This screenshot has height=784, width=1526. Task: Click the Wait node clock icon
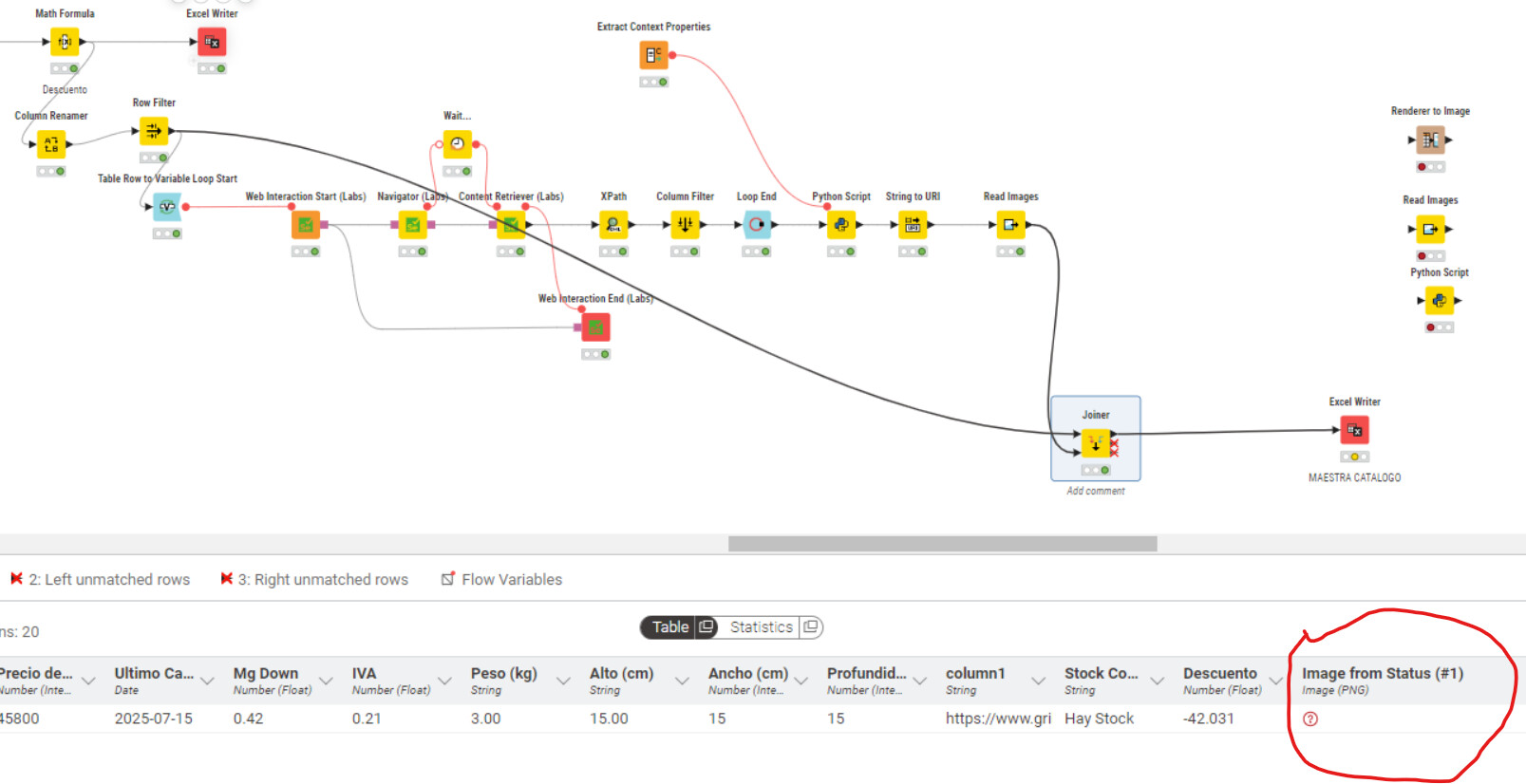(457, 144)
